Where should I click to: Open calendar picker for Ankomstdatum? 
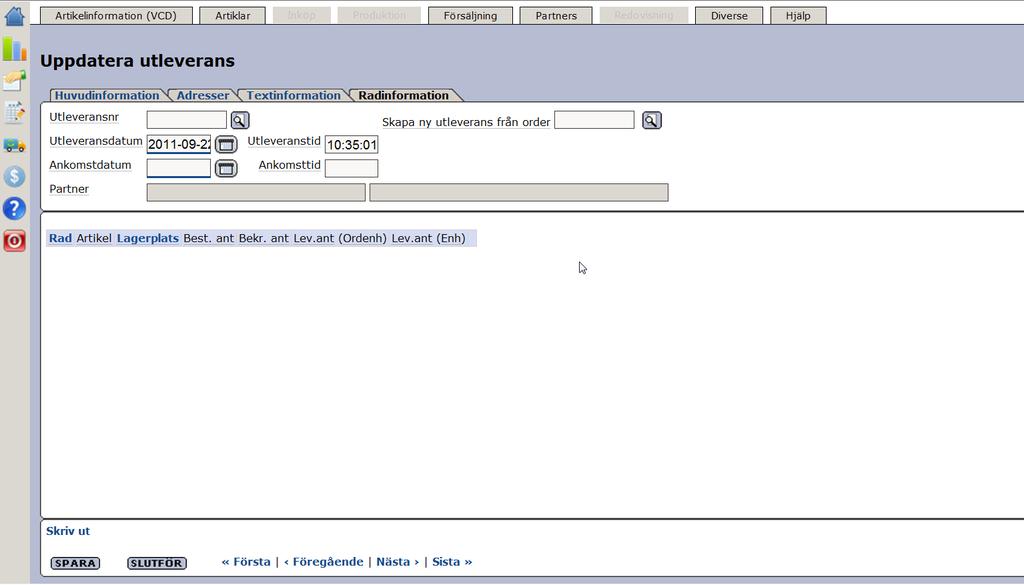click(226, 168)
